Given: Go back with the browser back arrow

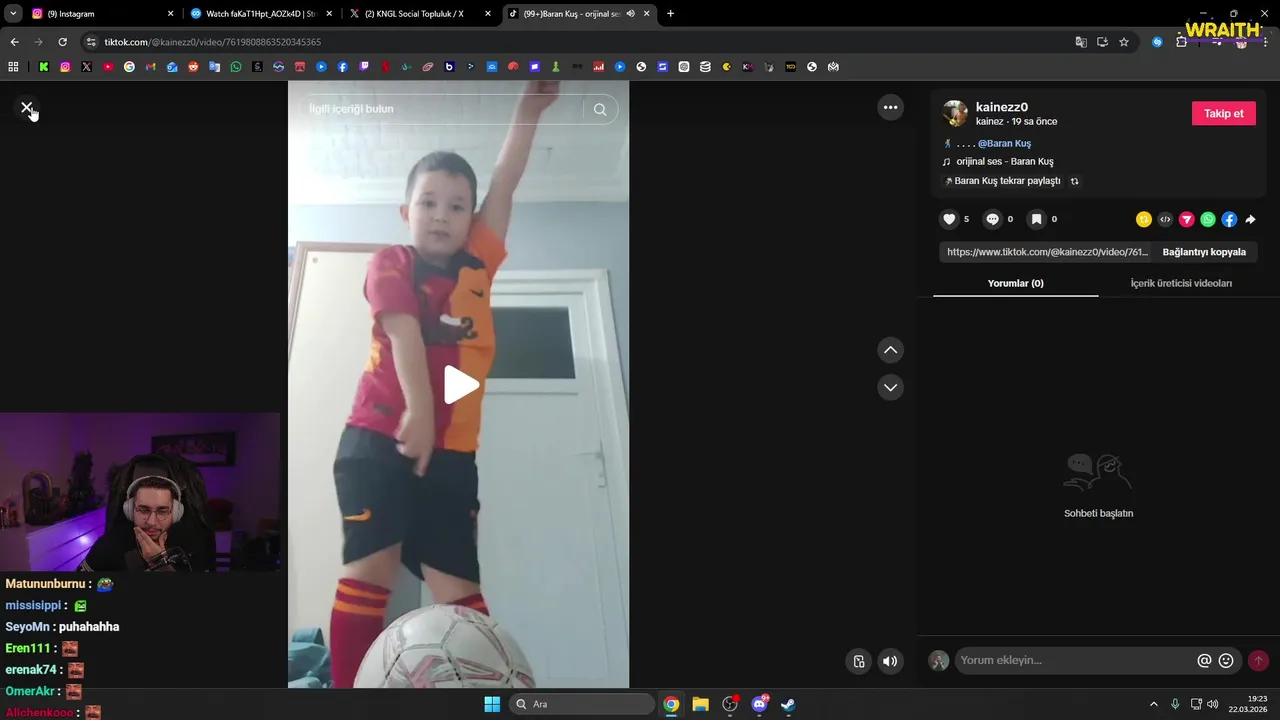Looking at the screenshot, I should click(14, 42).
